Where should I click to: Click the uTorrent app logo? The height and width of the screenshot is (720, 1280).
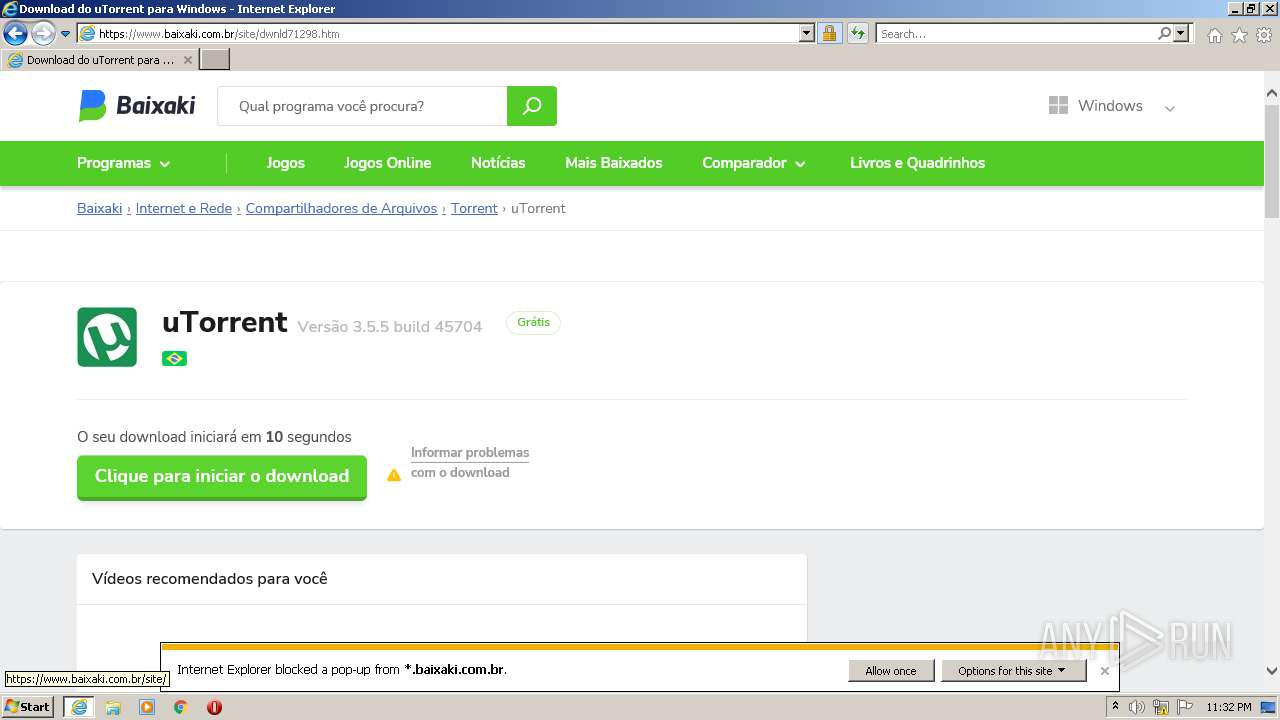[x=107, y=337]
